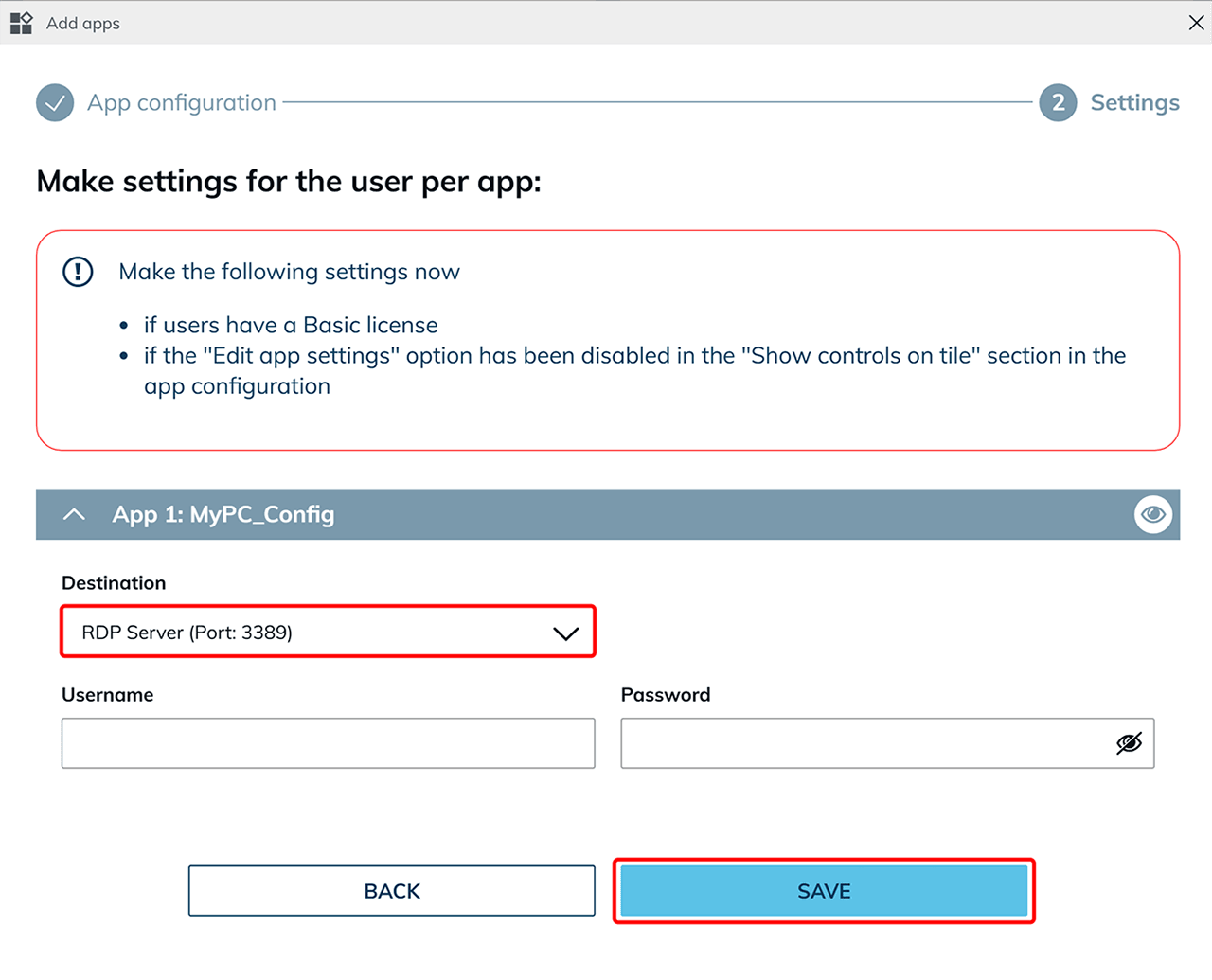This screenshot has height=980, width=1212.
Task: Open the Destination RDP Server dropdown
Action: [x=312, y=633]
